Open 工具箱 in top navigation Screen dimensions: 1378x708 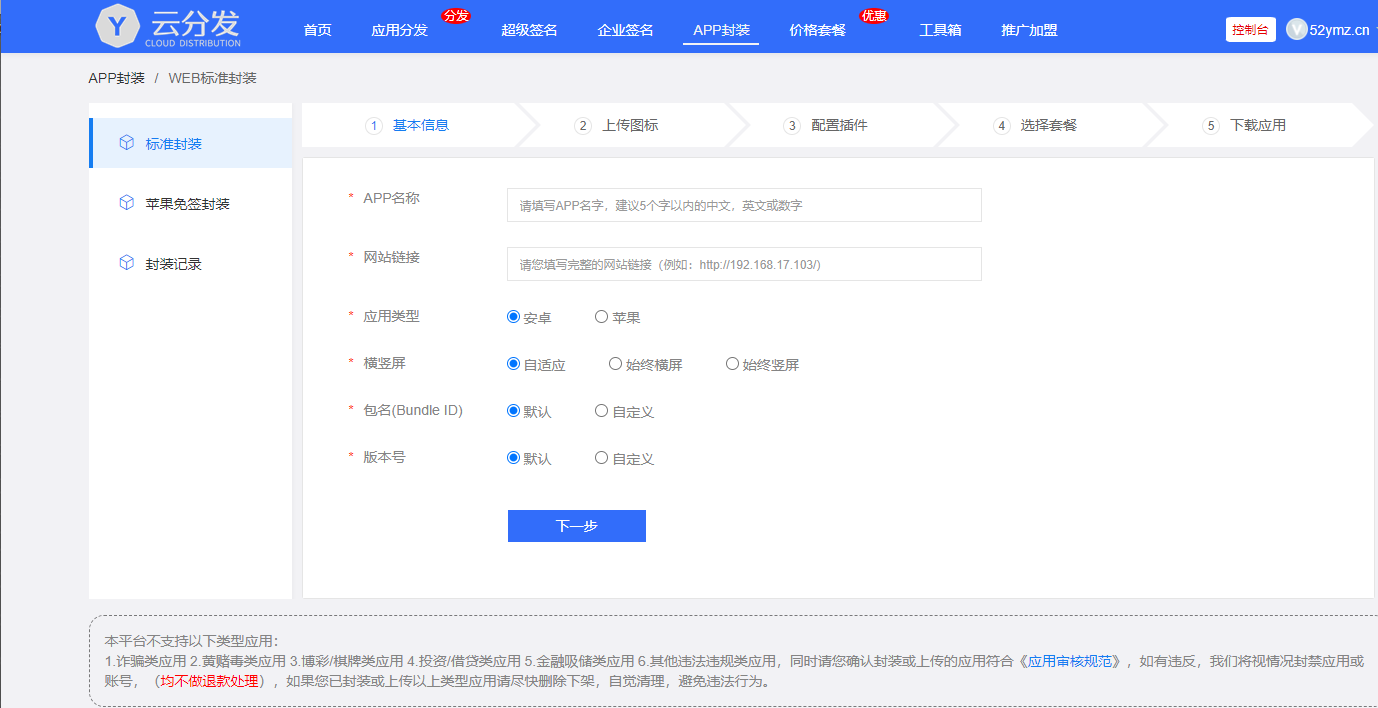click(940, 30)
